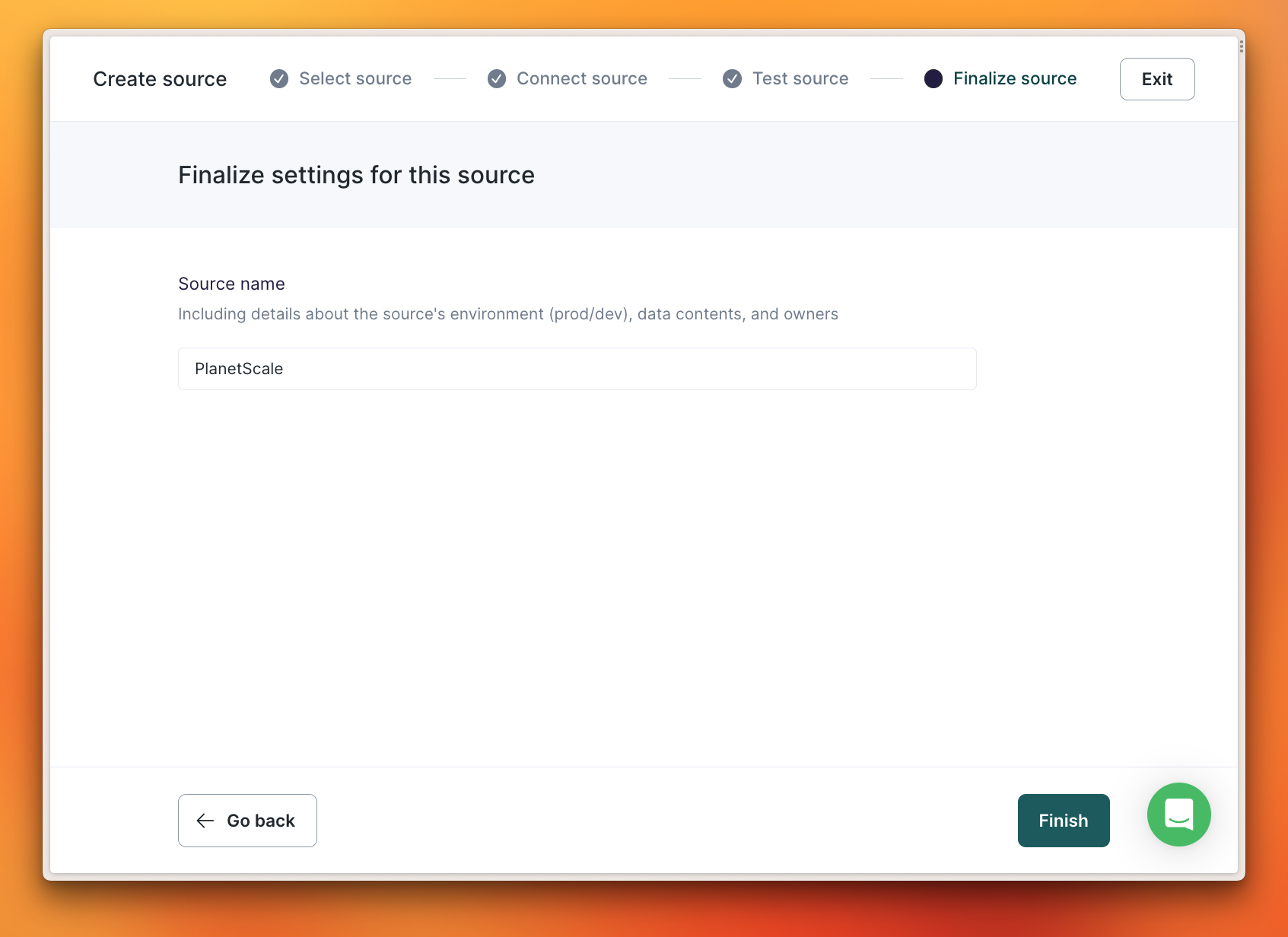The height and width of the screenshot is (937, 1288).
Task: Jump to the Test source step
Action: 800,78
